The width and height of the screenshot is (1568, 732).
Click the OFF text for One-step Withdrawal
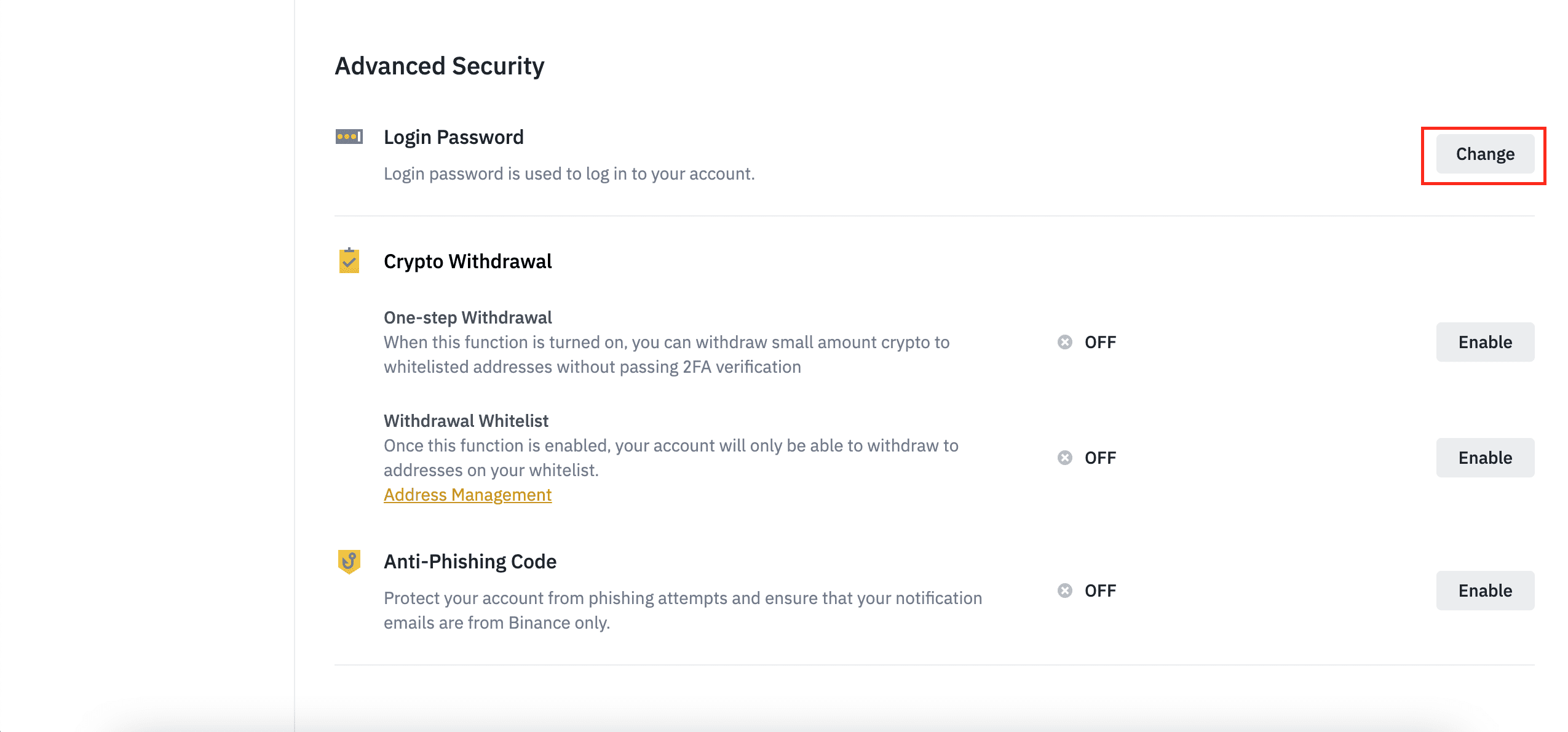[x=1100, y=342]
